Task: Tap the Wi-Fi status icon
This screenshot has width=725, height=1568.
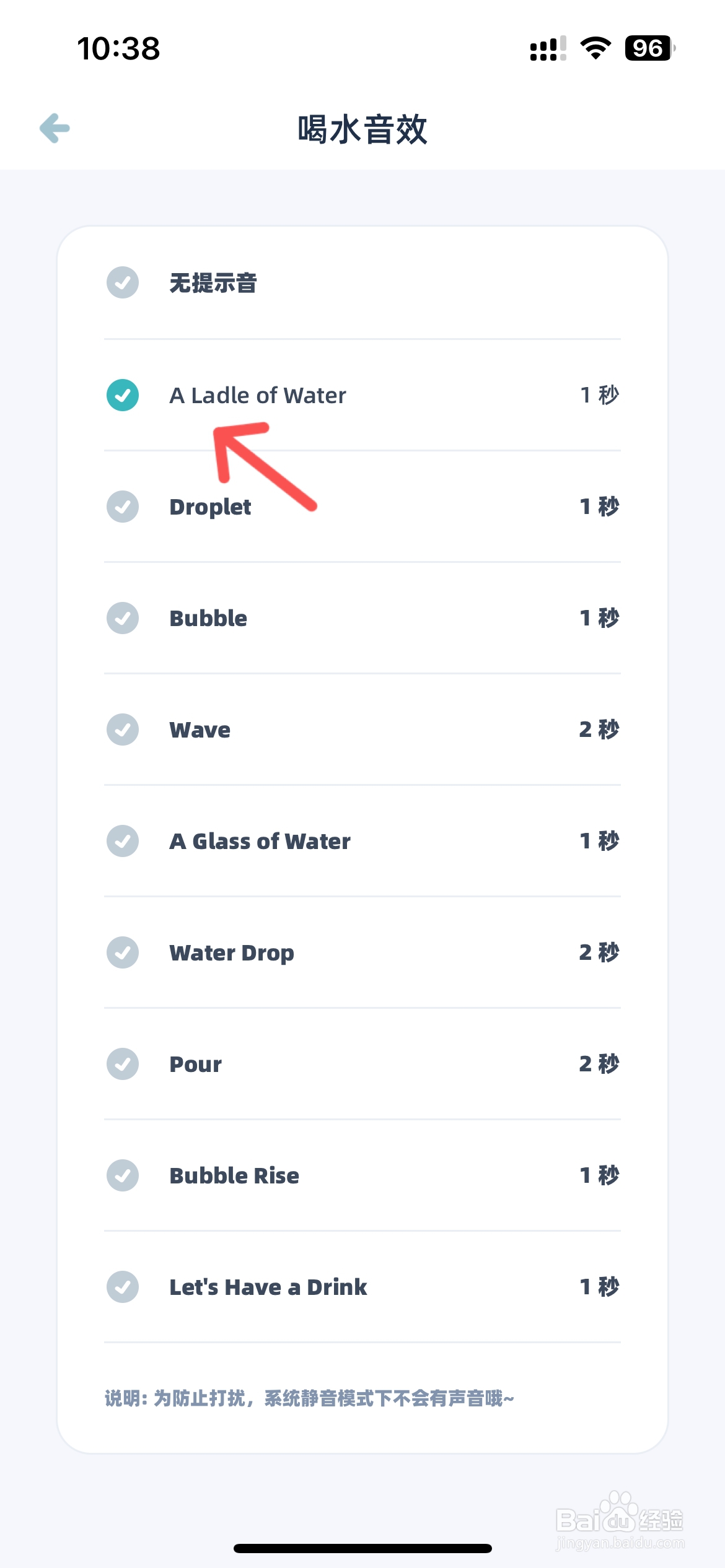Action: point(595,48)
